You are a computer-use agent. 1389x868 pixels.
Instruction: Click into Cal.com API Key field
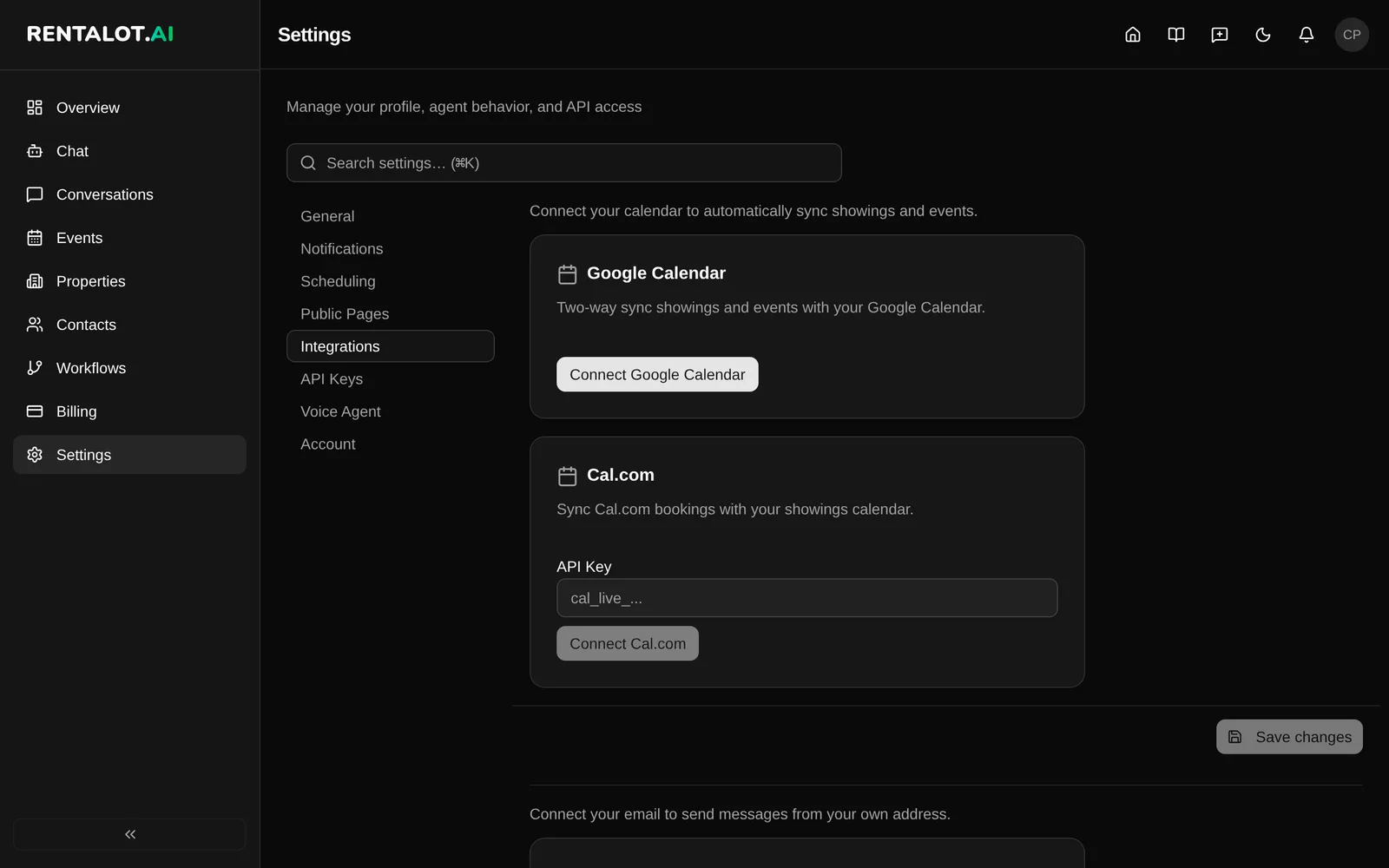[x=806, y=598]
